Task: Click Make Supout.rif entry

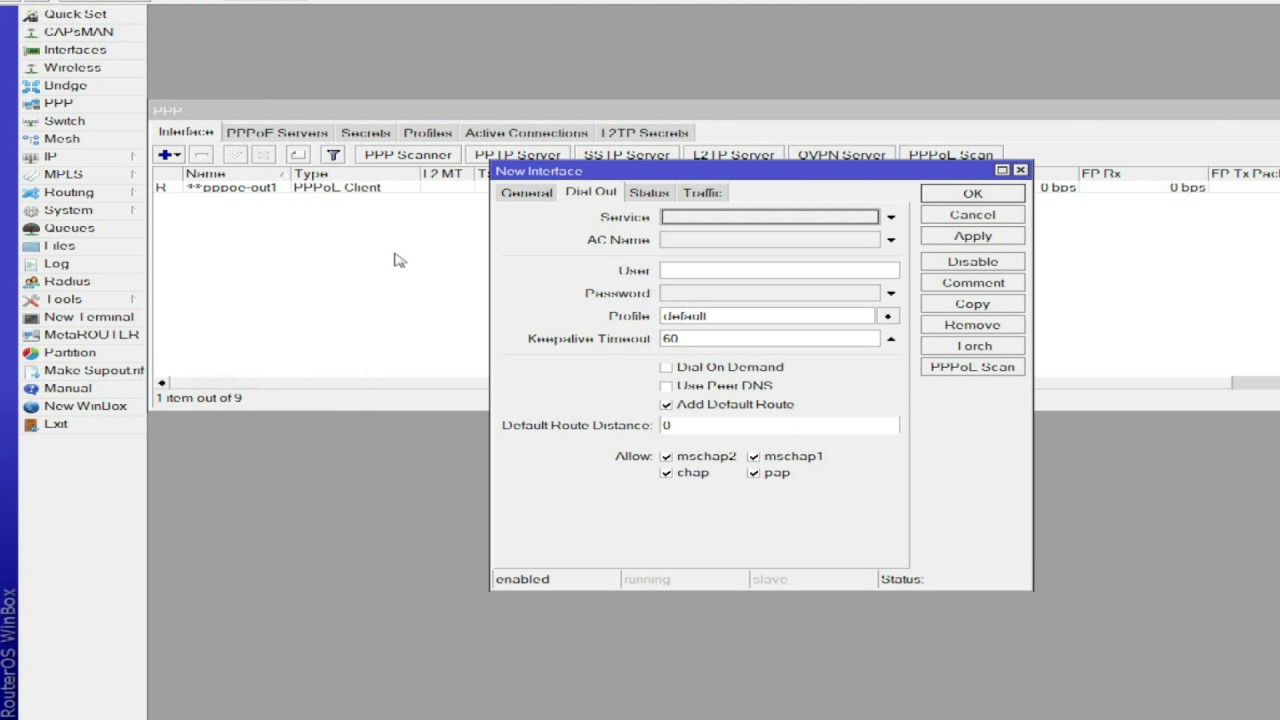Action: tap(93, 371)
